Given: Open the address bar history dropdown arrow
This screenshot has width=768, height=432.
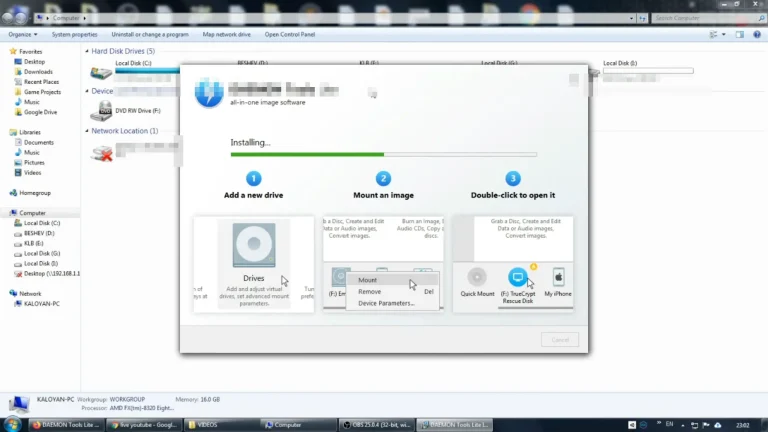Looking at the screenshot, I should (631, 18).
